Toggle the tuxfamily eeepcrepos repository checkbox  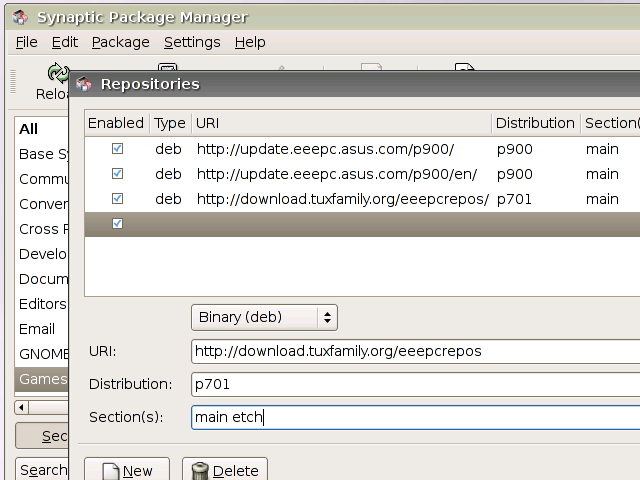[x=118, y=199]
